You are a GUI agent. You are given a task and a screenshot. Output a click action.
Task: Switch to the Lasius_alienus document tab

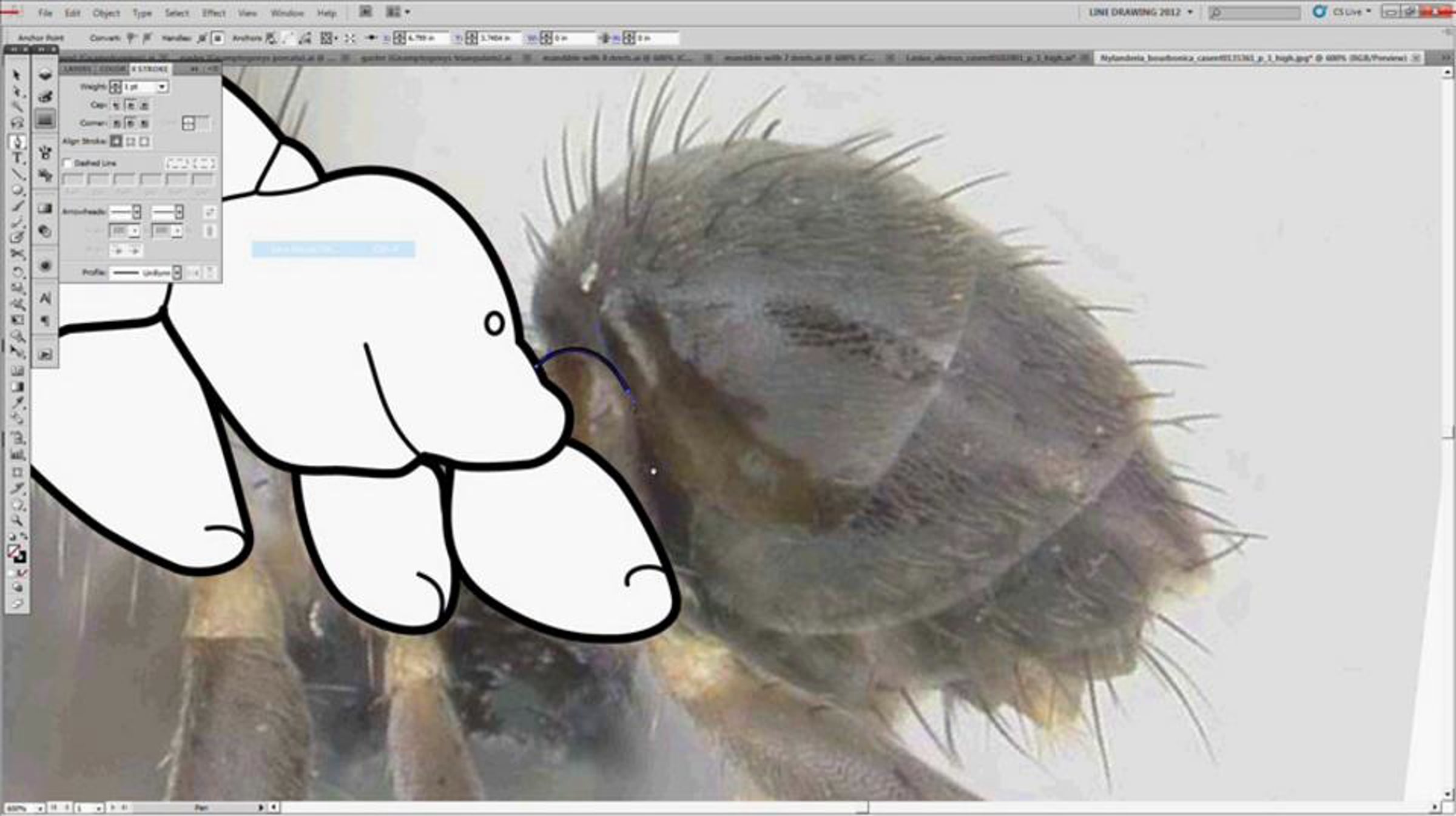tap(990, 58)
